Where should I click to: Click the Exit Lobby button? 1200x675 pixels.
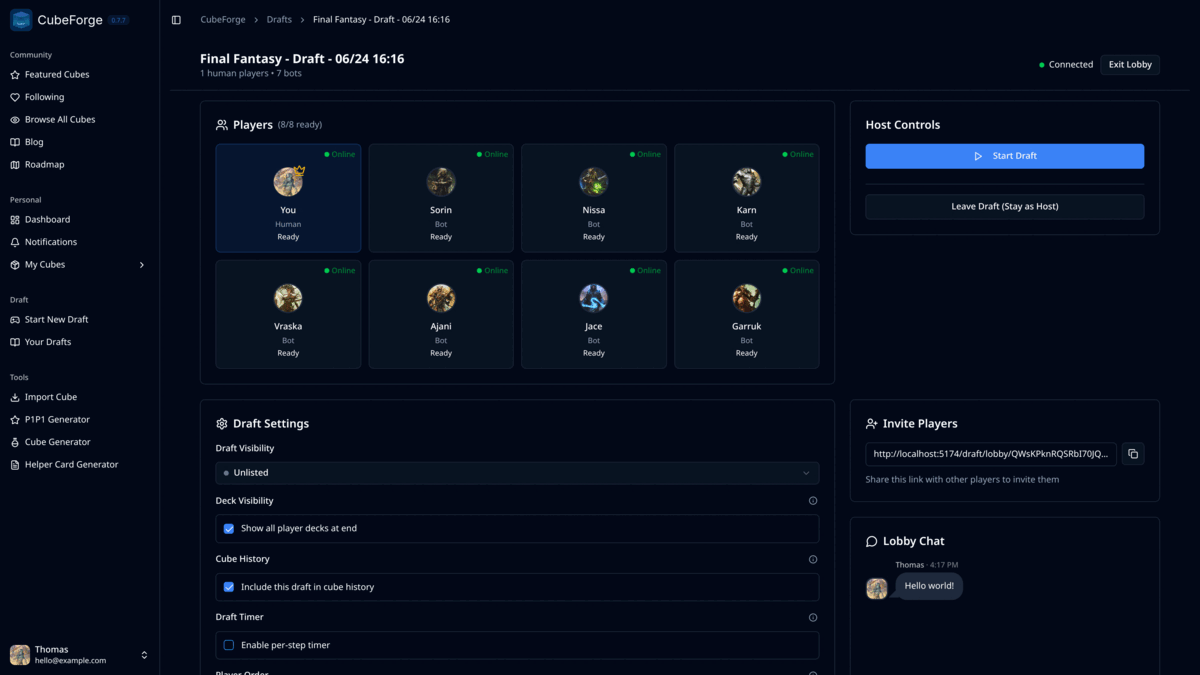(1130, 65)
